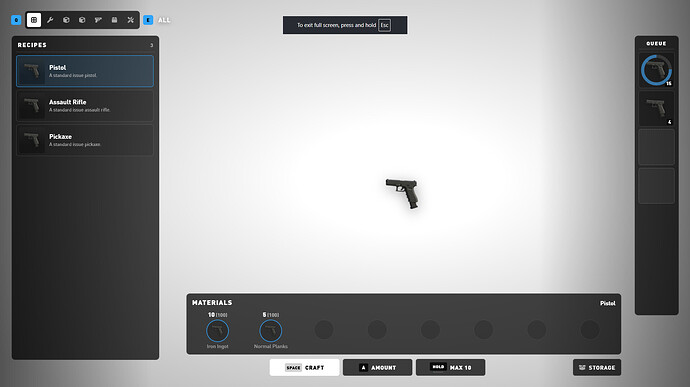Viewport: 690px width, 387px height.
Task: Click the Assault Rifle recipe thumbnail
Action: pos(32,106)
